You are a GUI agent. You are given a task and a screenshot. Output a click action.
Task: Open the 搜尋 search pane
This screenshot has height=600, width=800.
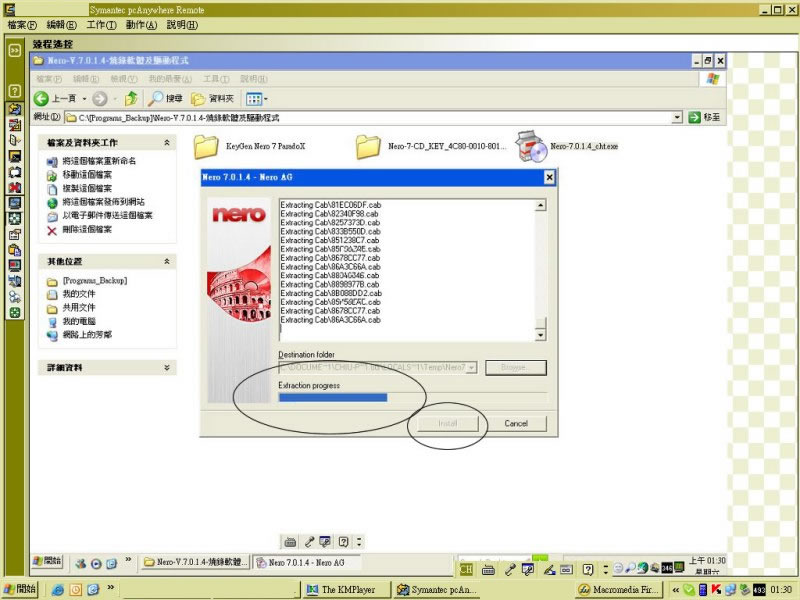pos(165,98)
